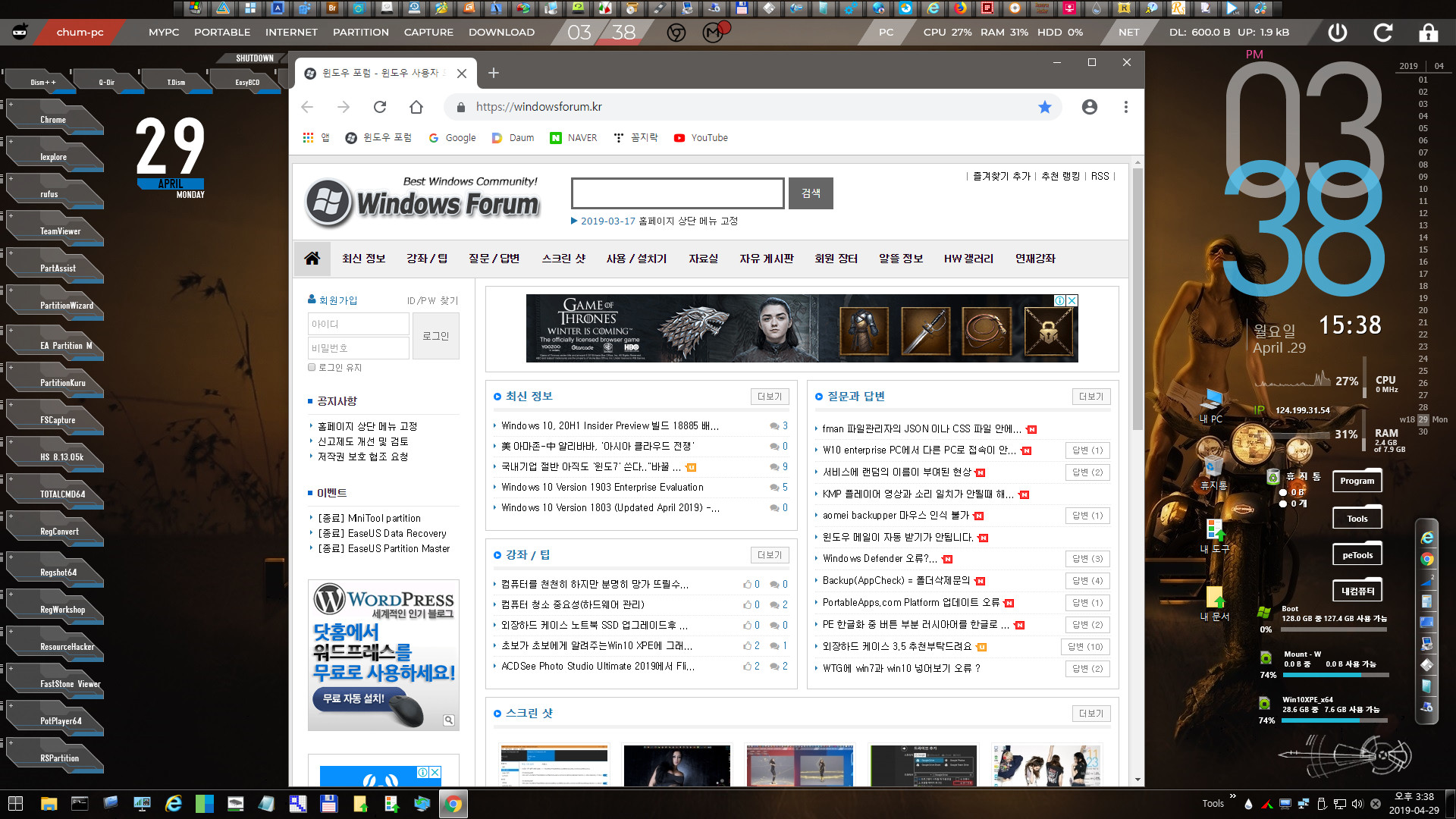Open Chrome's three-dot menu

click(x=1126, y=107)
